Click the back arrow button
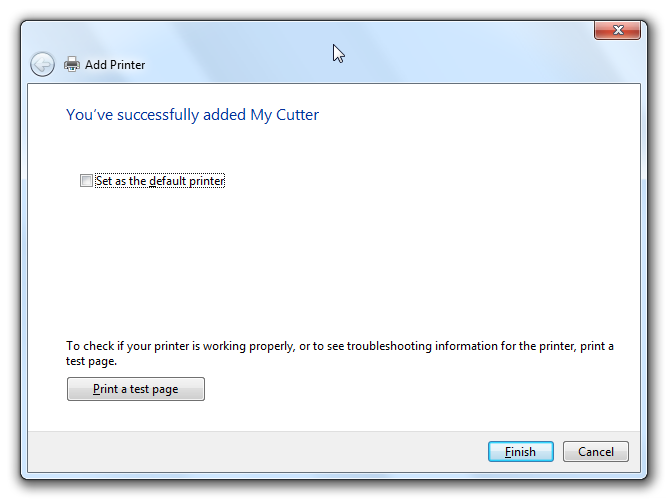 (x=42, y=65)
